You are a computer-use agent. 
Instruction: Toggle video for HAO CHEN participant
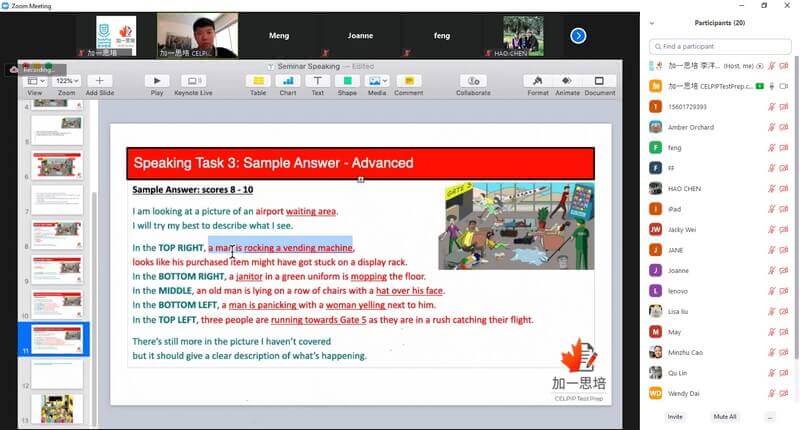click(x=786, y=188)
